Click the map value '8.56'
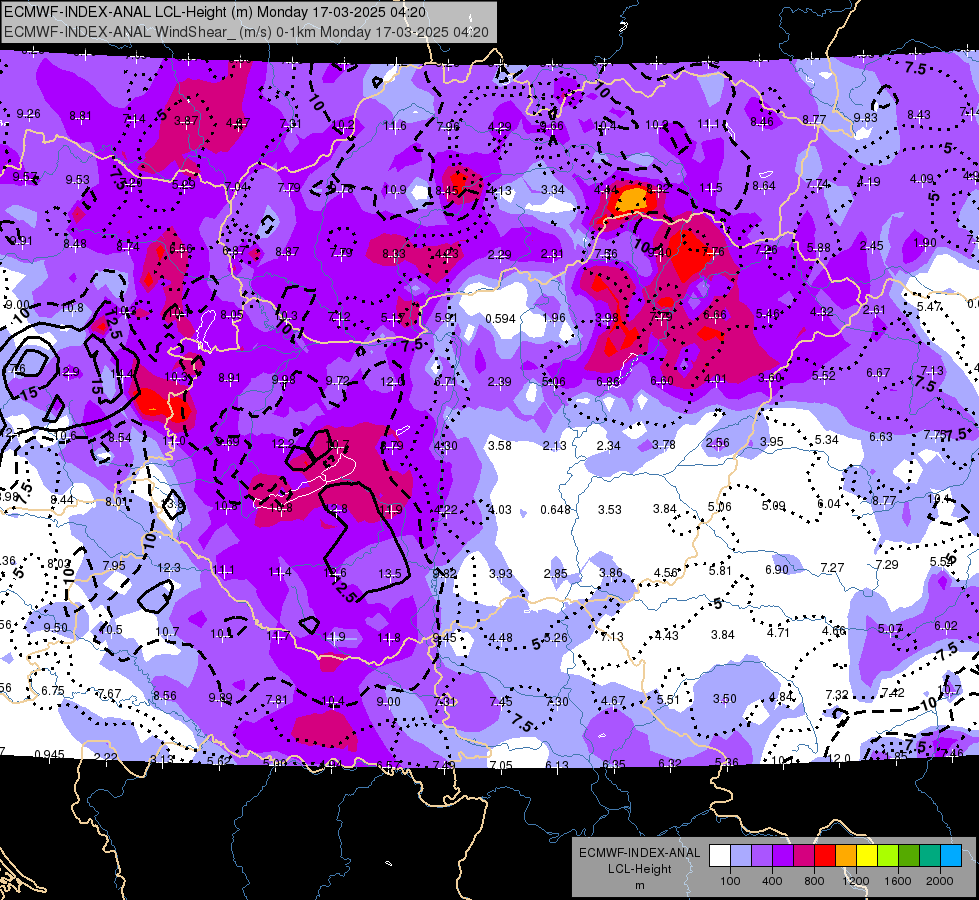979x900 pixels. point(165,695)
